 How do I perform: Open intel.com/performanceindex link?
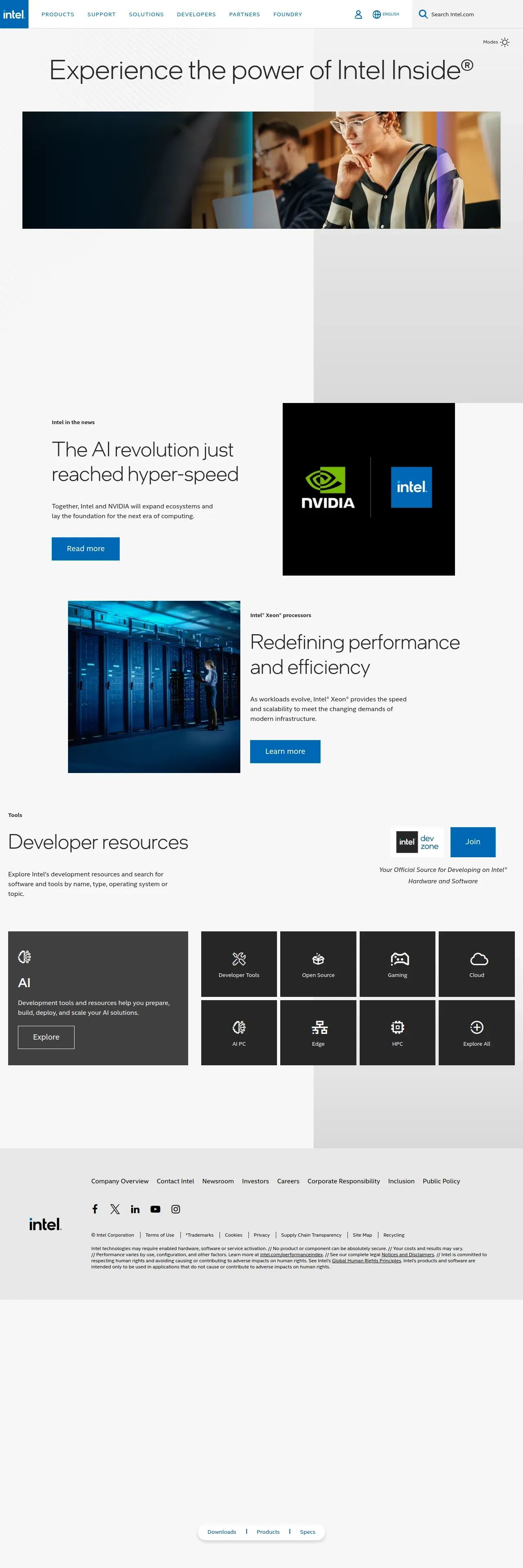click(292, 1255)
